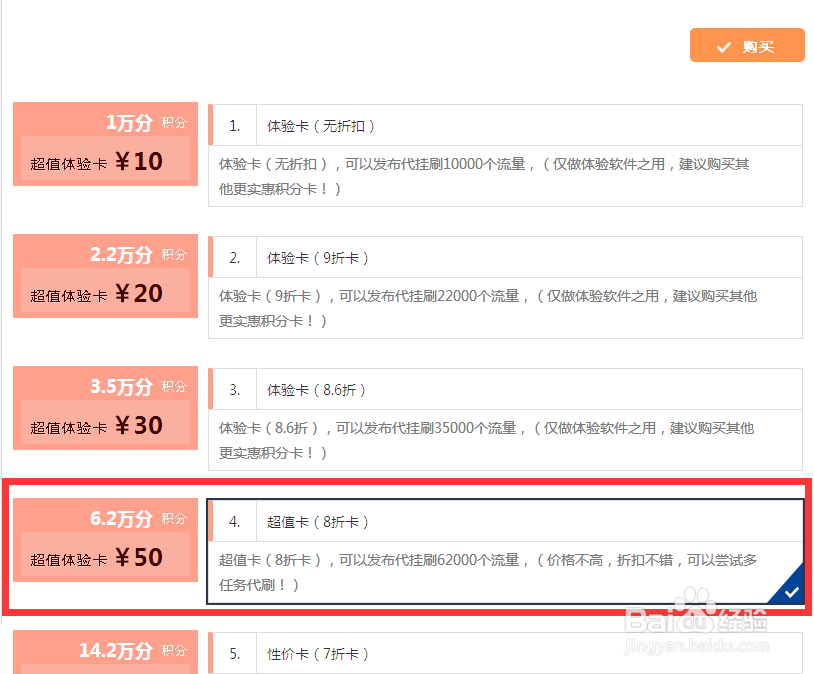Select the 14.2万分 积分 card
The width and height of the screenshot is (814, 674).
[x=105, y=652]
